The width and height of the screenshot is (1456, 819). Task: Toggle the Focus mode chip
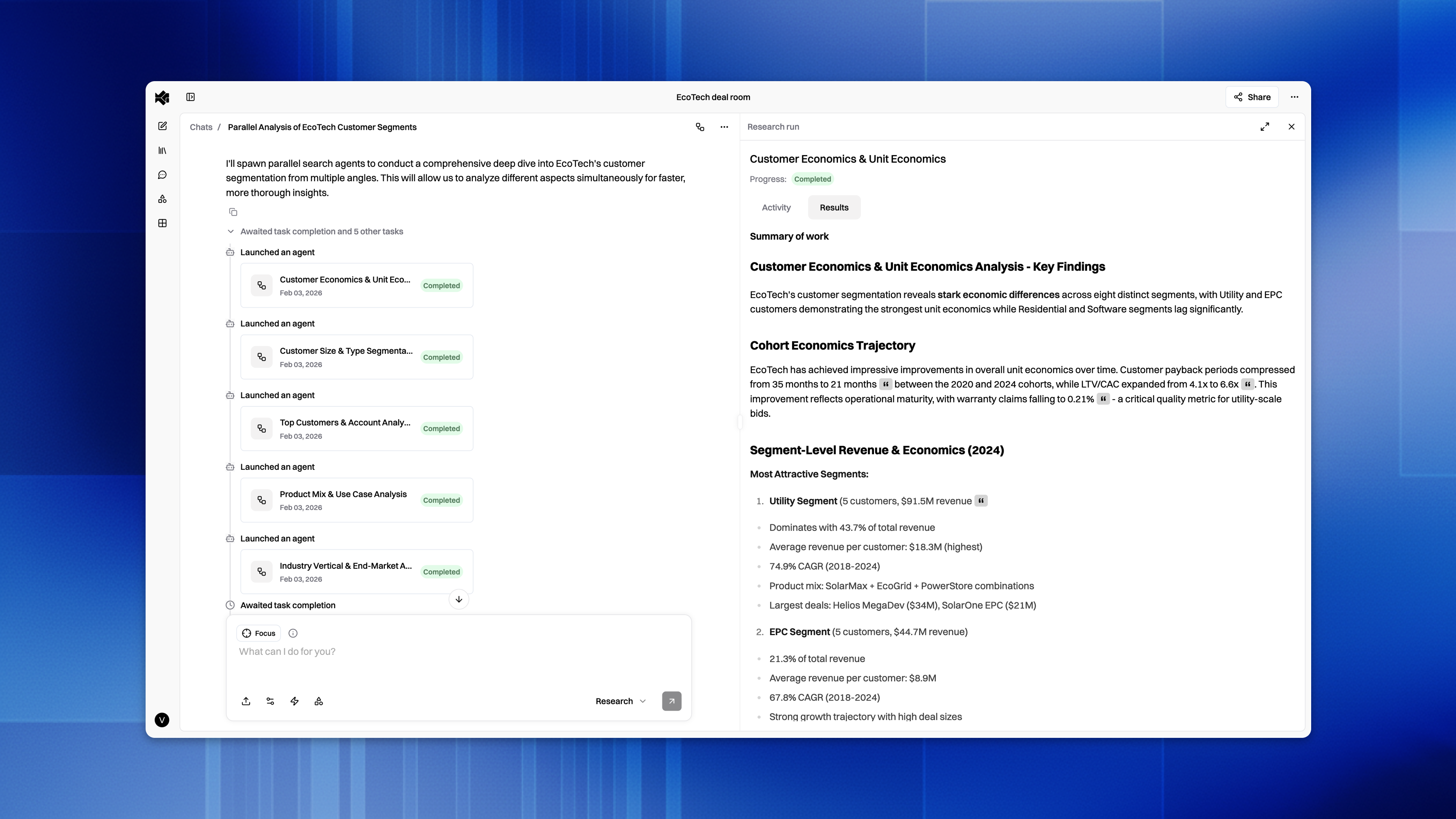pos(258,633)
